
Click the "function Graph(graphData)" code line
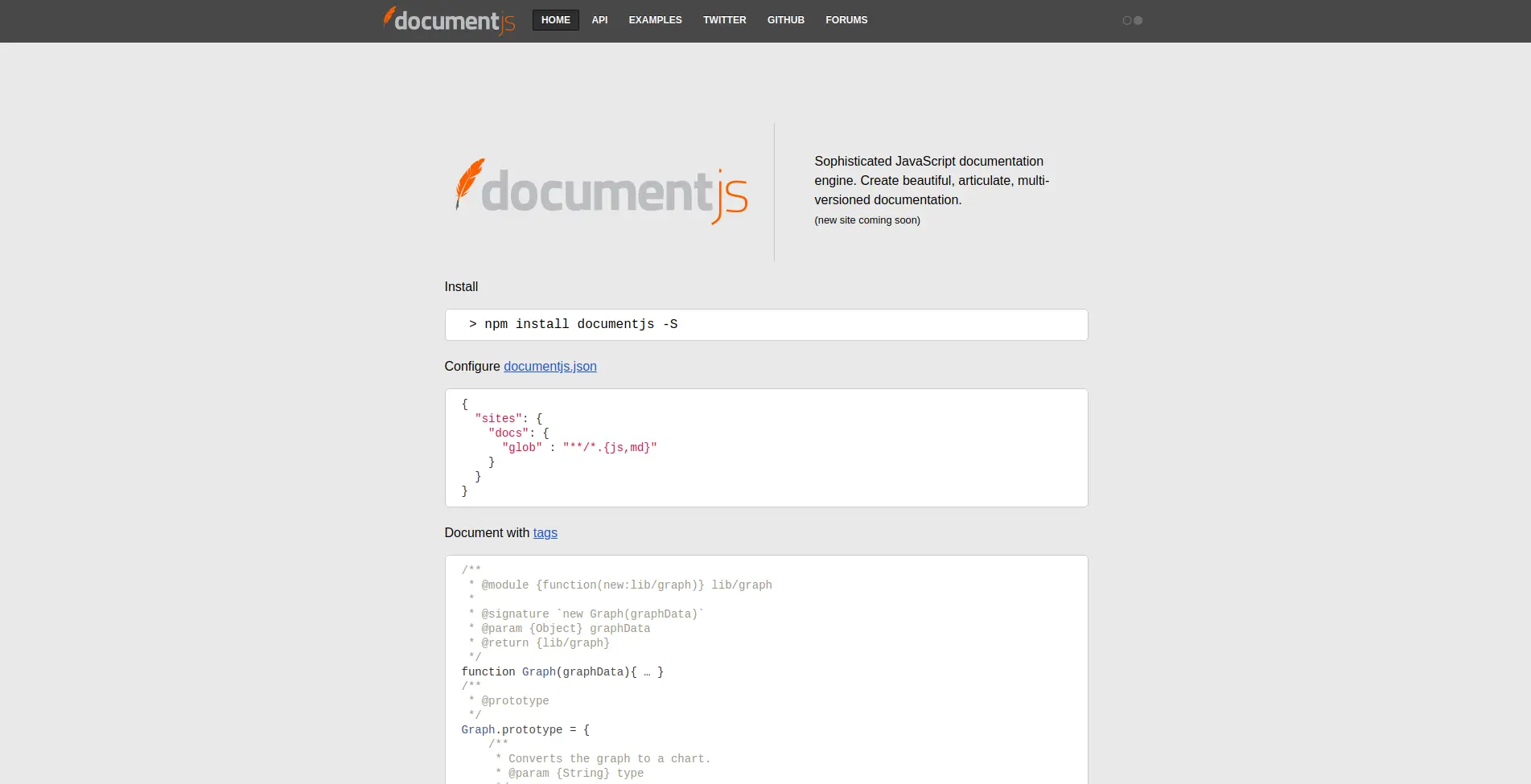pos(562,672)
